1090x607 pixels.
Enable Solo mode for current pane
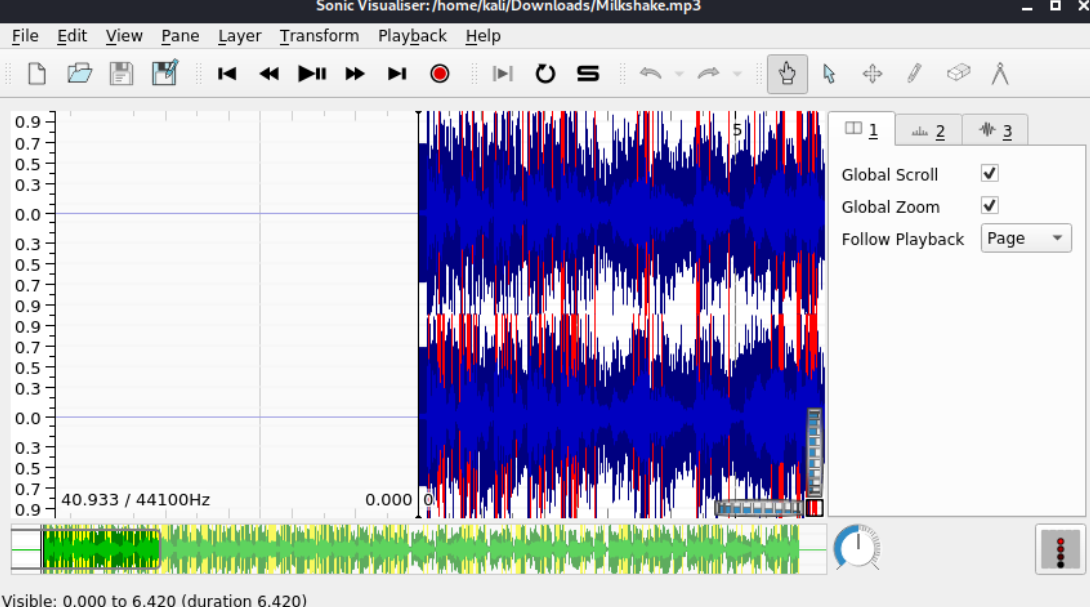click(588, 74)
